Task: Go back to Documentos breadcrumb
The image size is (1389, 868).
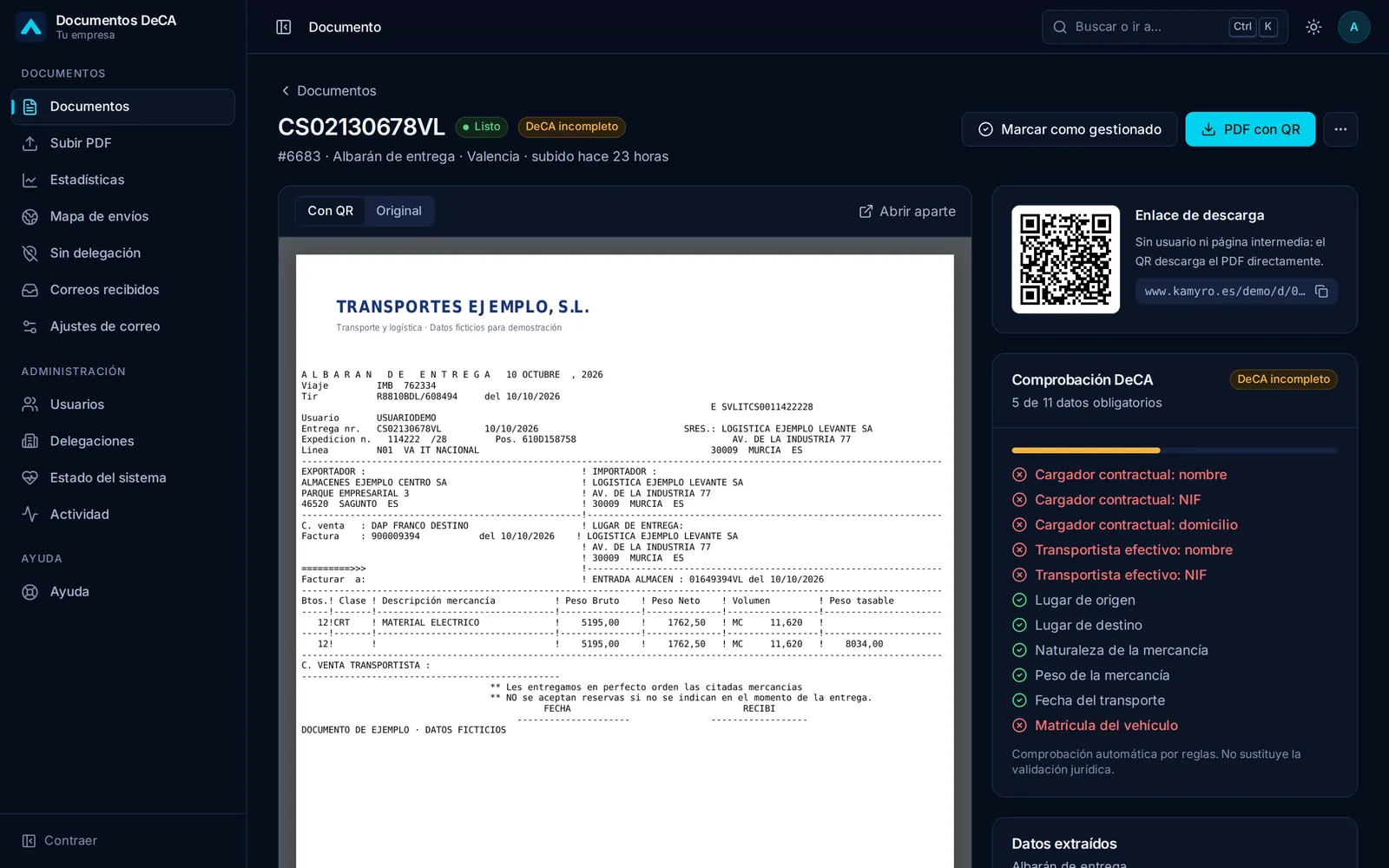Action: 328,91
